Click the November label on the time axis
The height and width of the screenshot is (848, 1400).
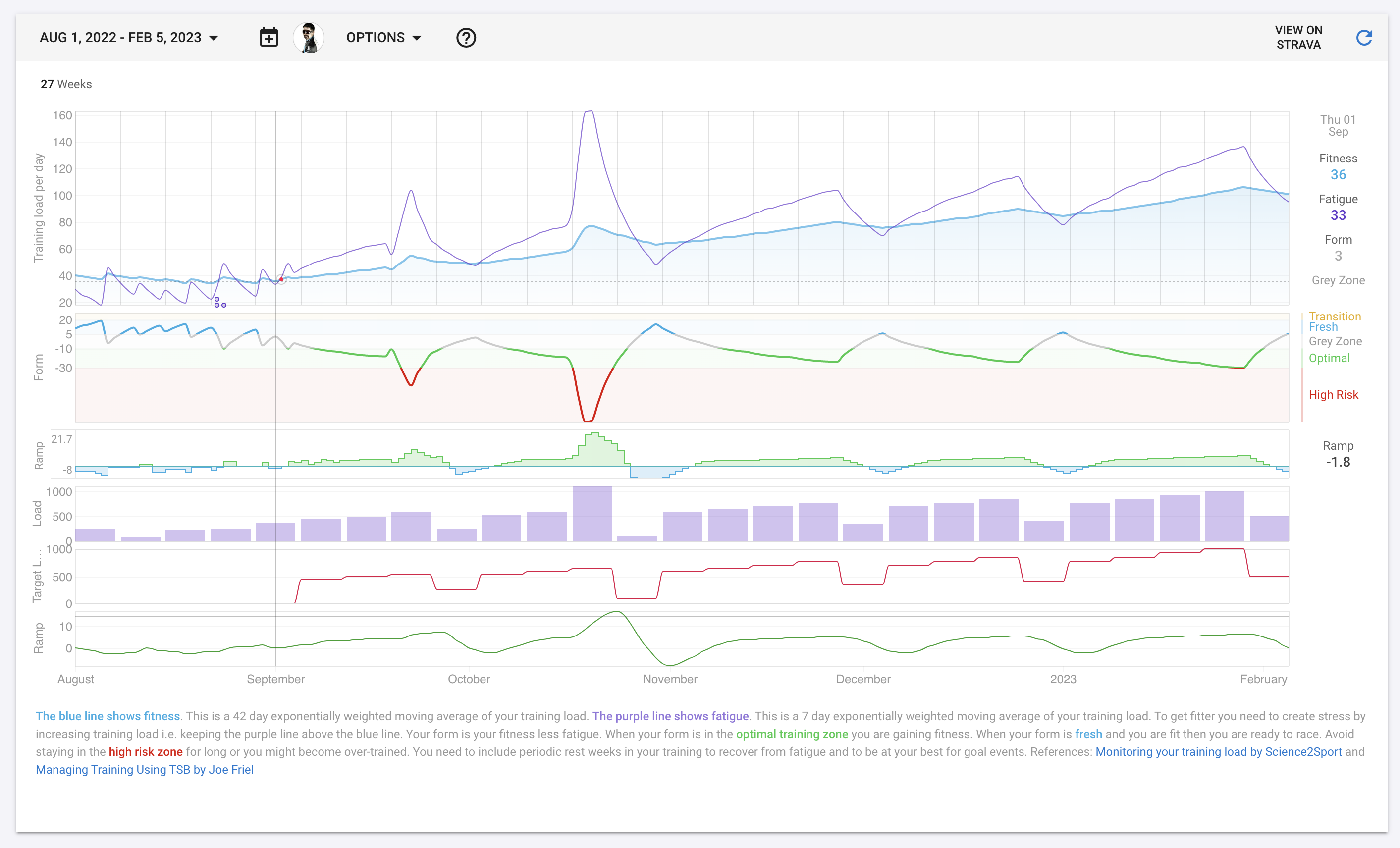670,679
